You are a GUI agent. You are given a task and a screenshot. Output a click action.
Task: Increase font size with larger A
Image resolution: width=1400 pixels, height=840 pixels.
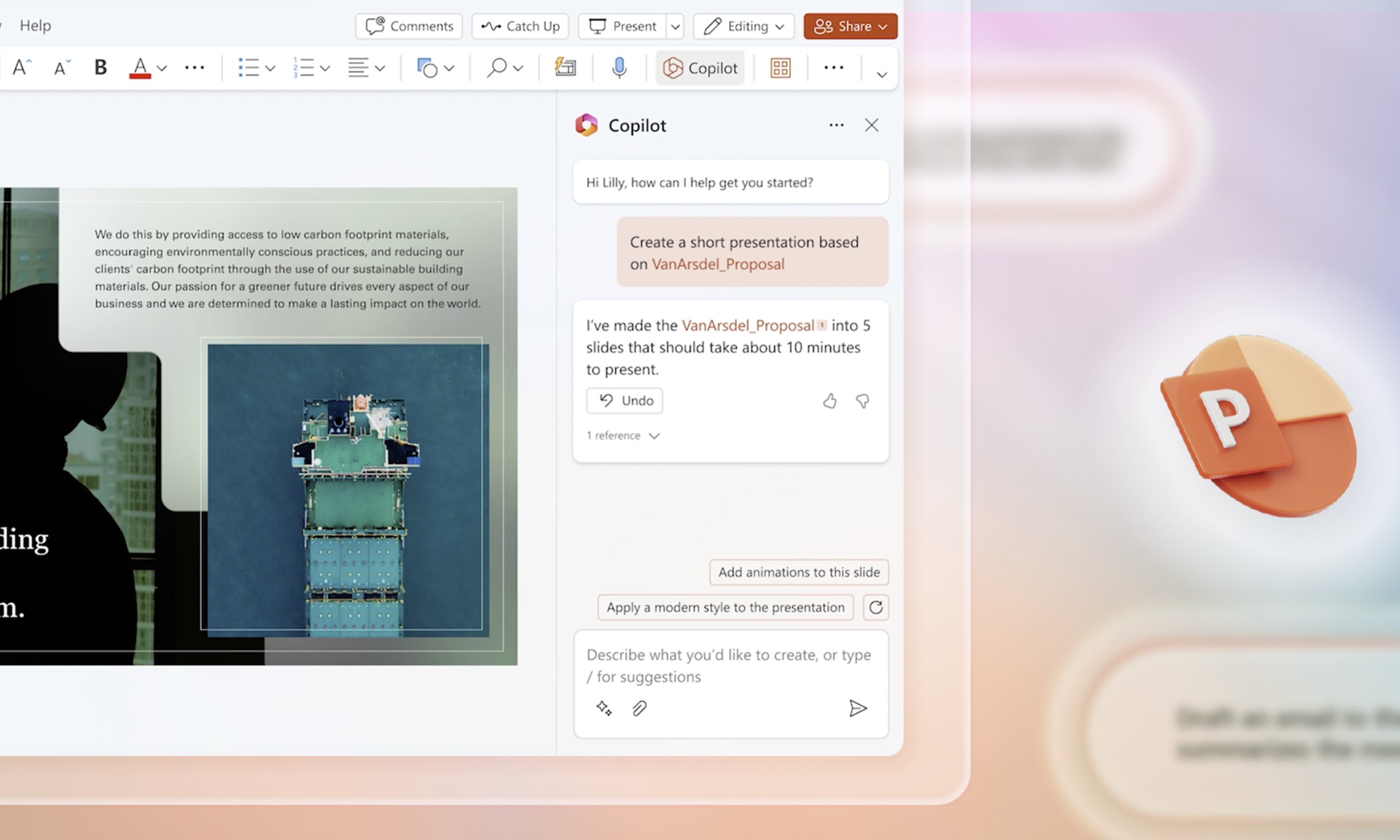coord(22,68)
